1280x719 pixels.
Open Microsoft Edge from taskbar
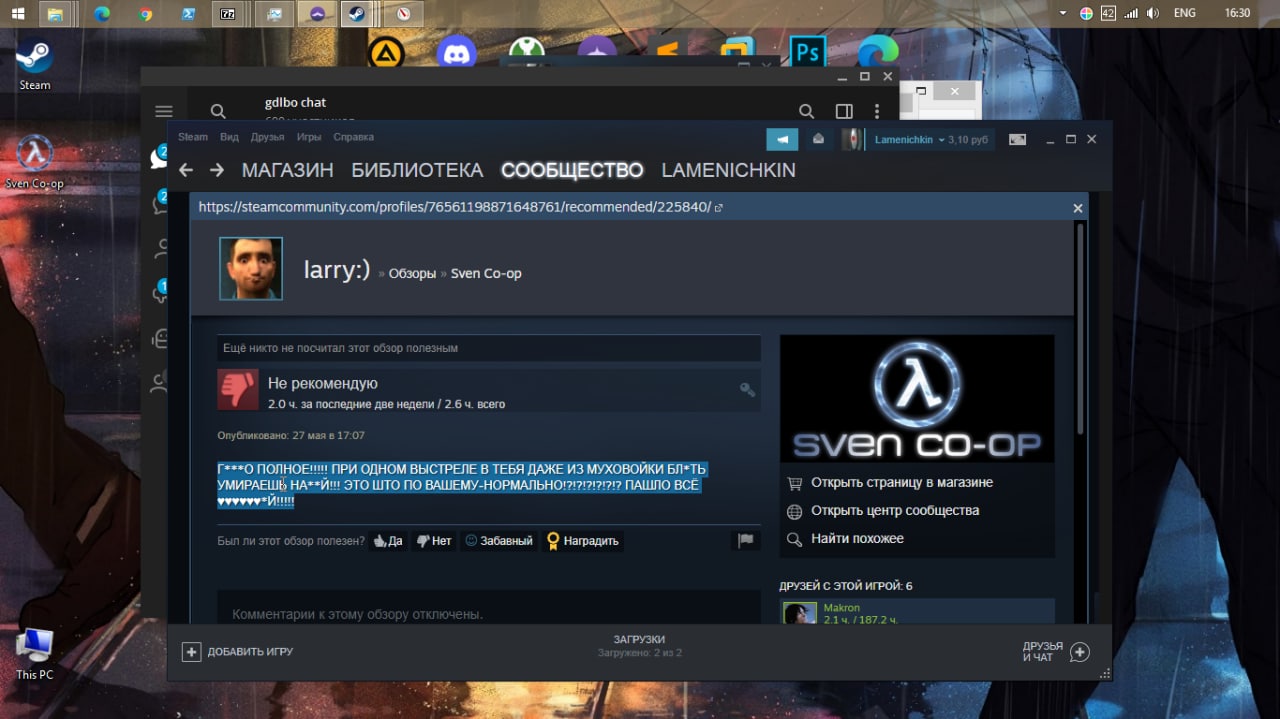pyautogui.click(x=101, y=14)
